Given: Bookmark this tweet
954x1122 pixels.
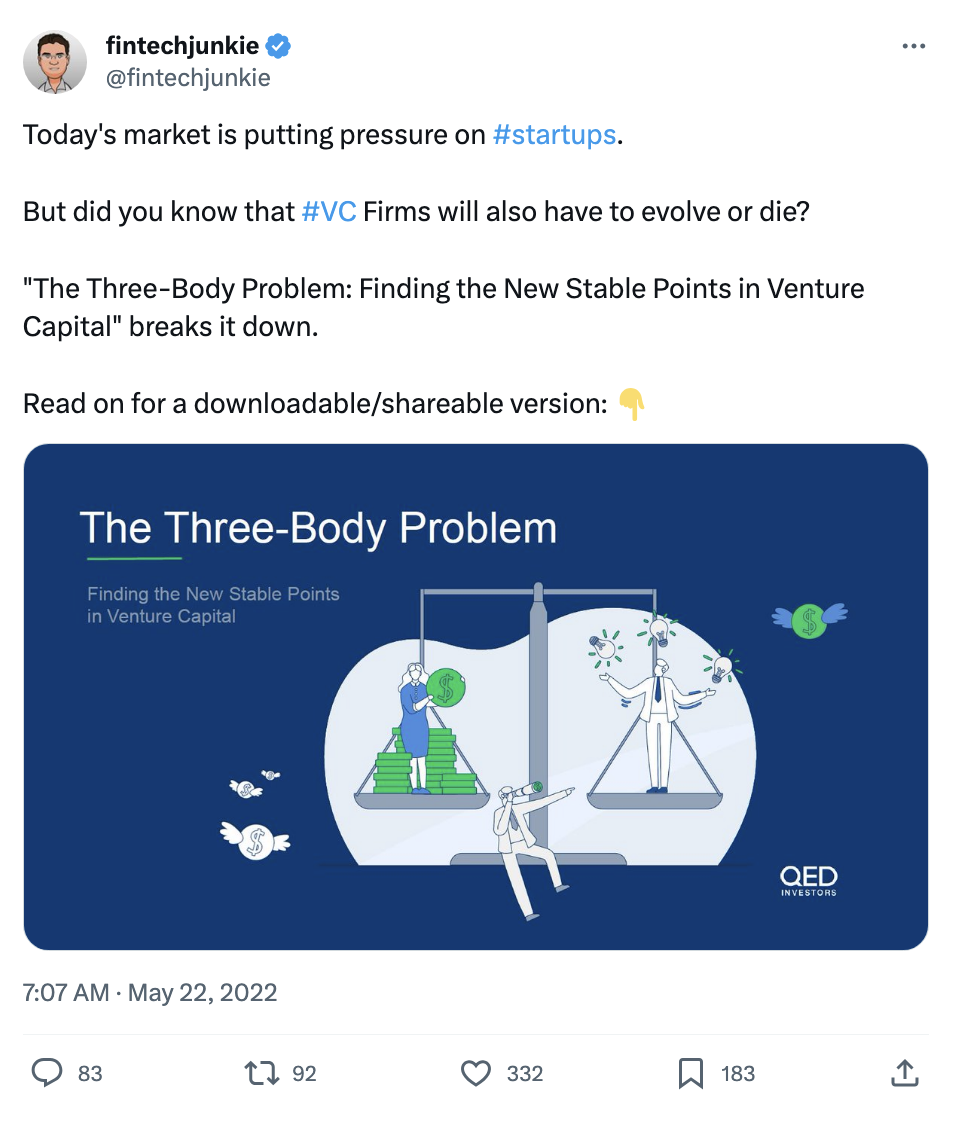Looking at the screenshot, I should tap(690, 1073).
